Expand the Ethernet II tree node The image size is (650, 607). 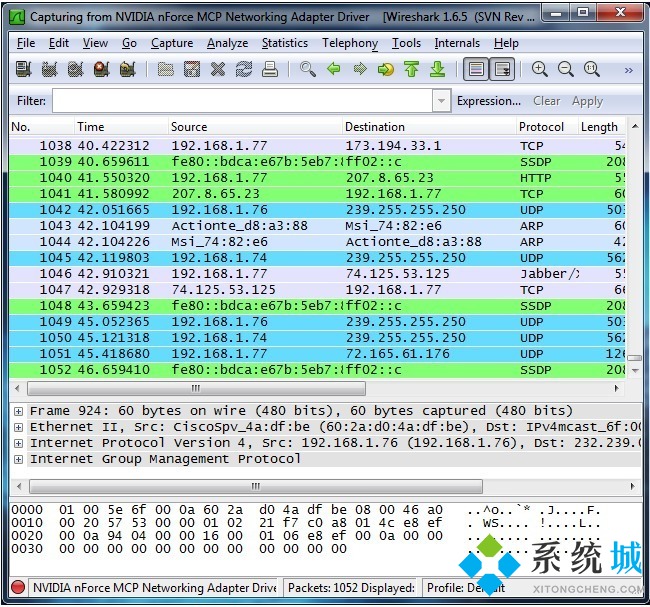click(18, 427)
